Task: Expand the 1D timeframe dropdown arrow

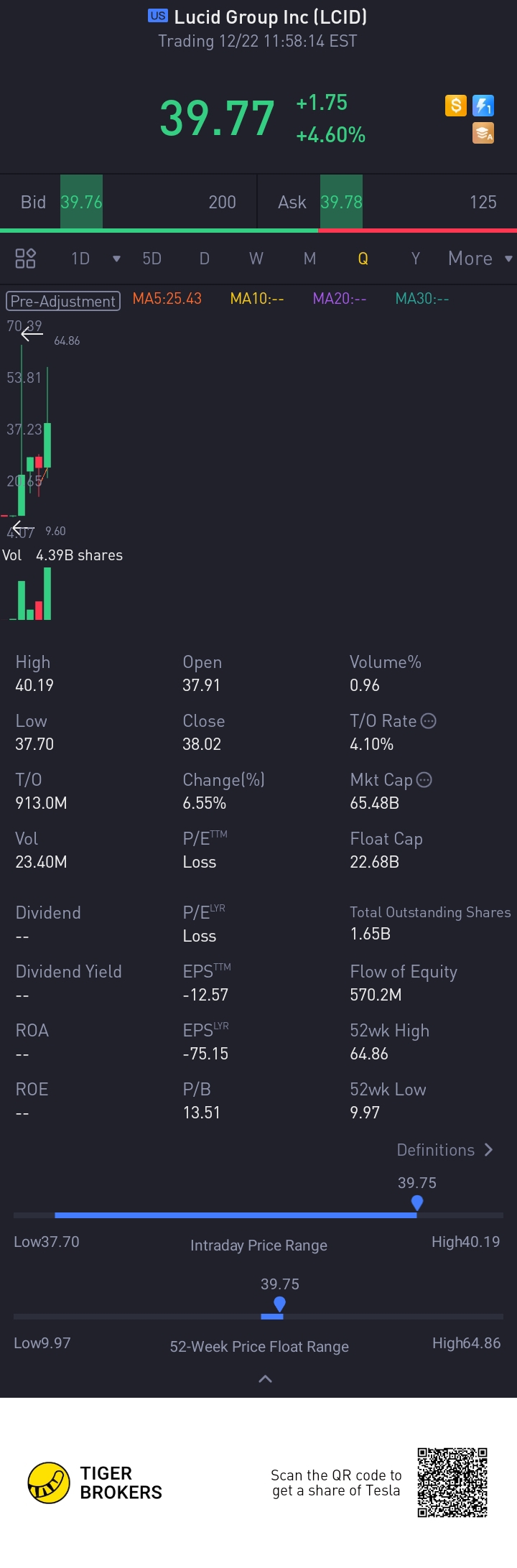Action: [116, 259]
